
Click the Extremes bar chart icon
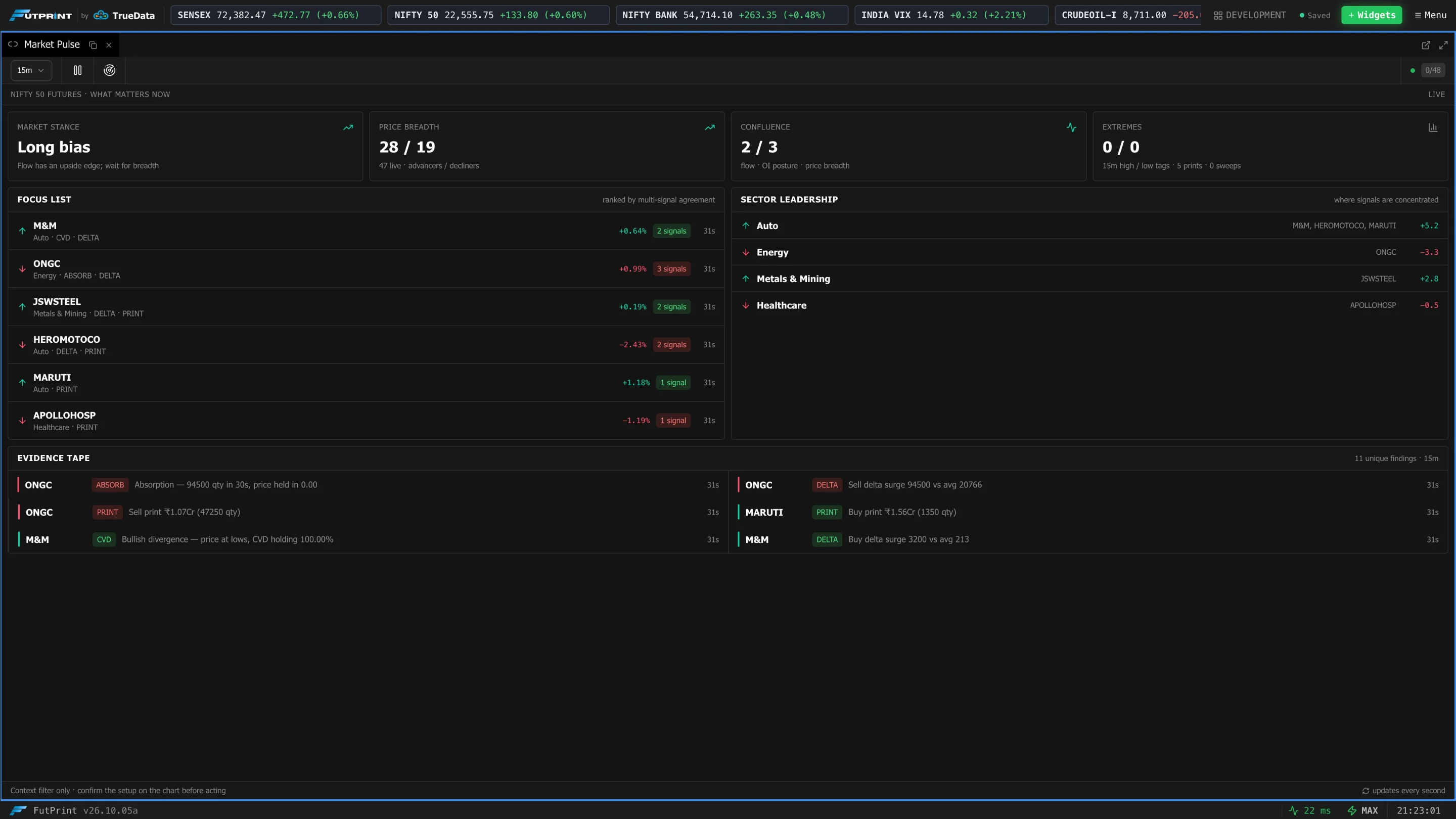[x=1433, y=127]
